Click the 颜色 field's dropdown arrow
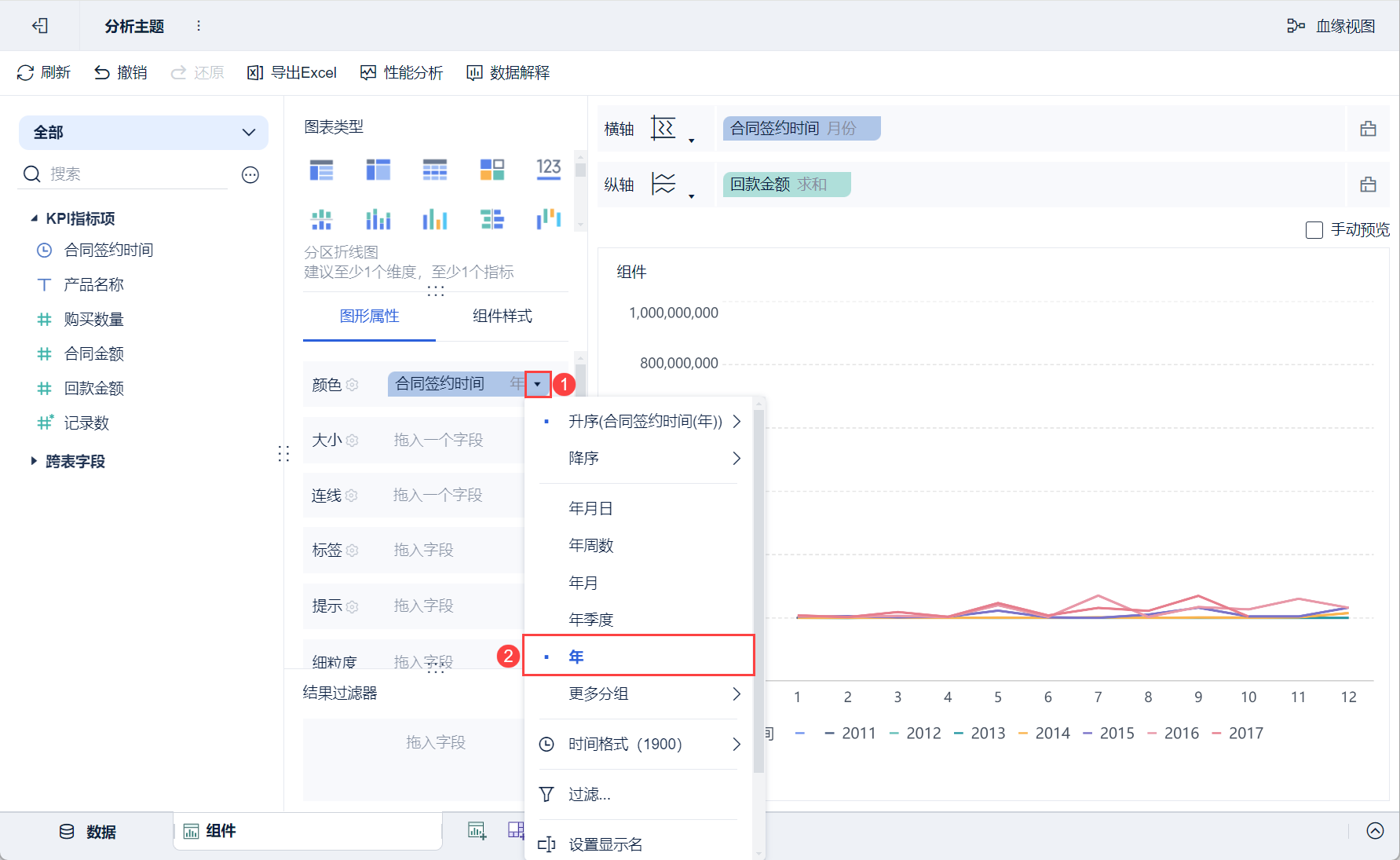 pos(538,384)
